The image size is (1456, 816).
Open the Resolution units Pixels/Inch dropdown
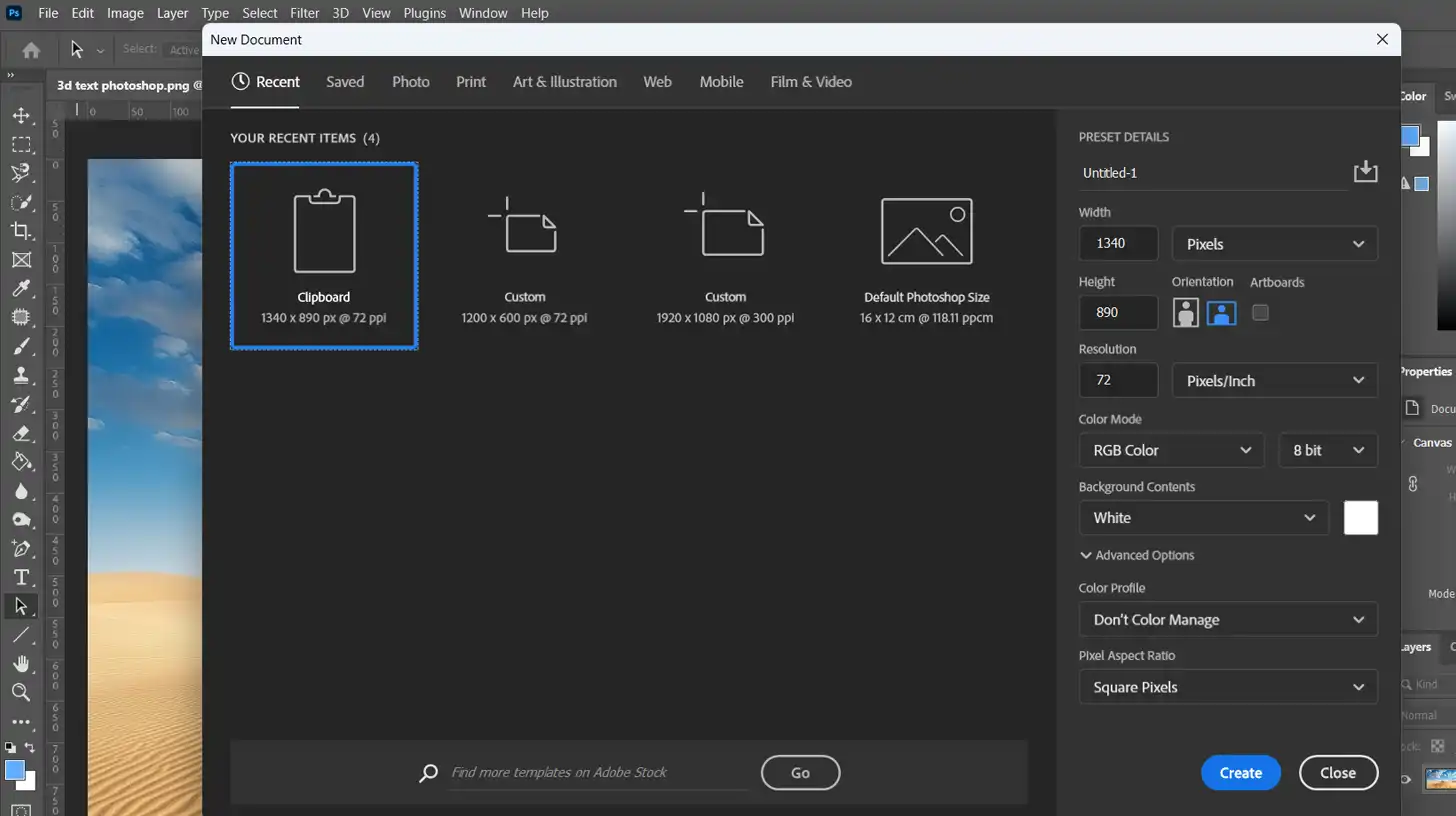1274,381
